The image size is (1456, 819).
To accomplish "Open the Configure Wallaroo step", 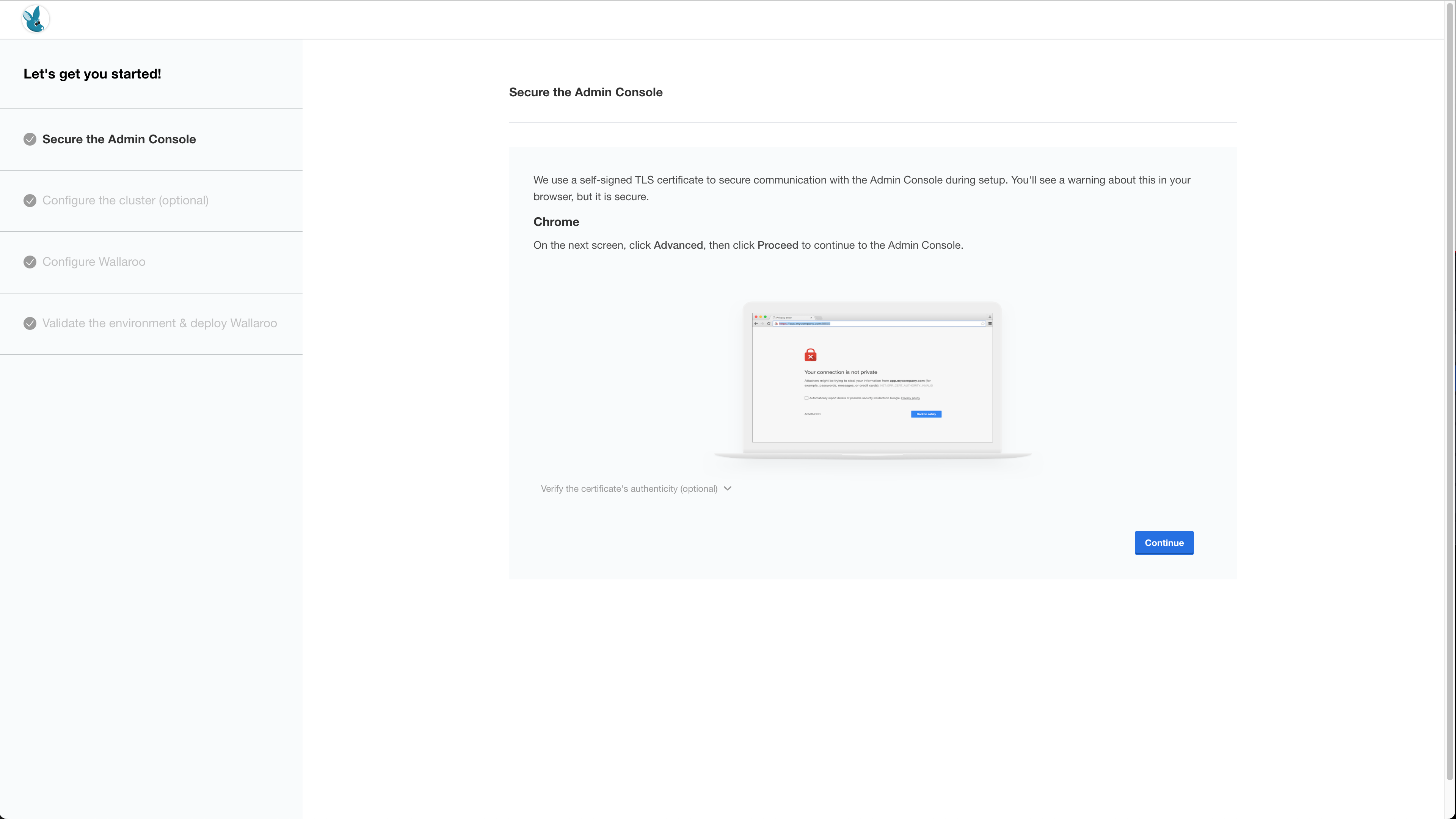I will (94, 262).
